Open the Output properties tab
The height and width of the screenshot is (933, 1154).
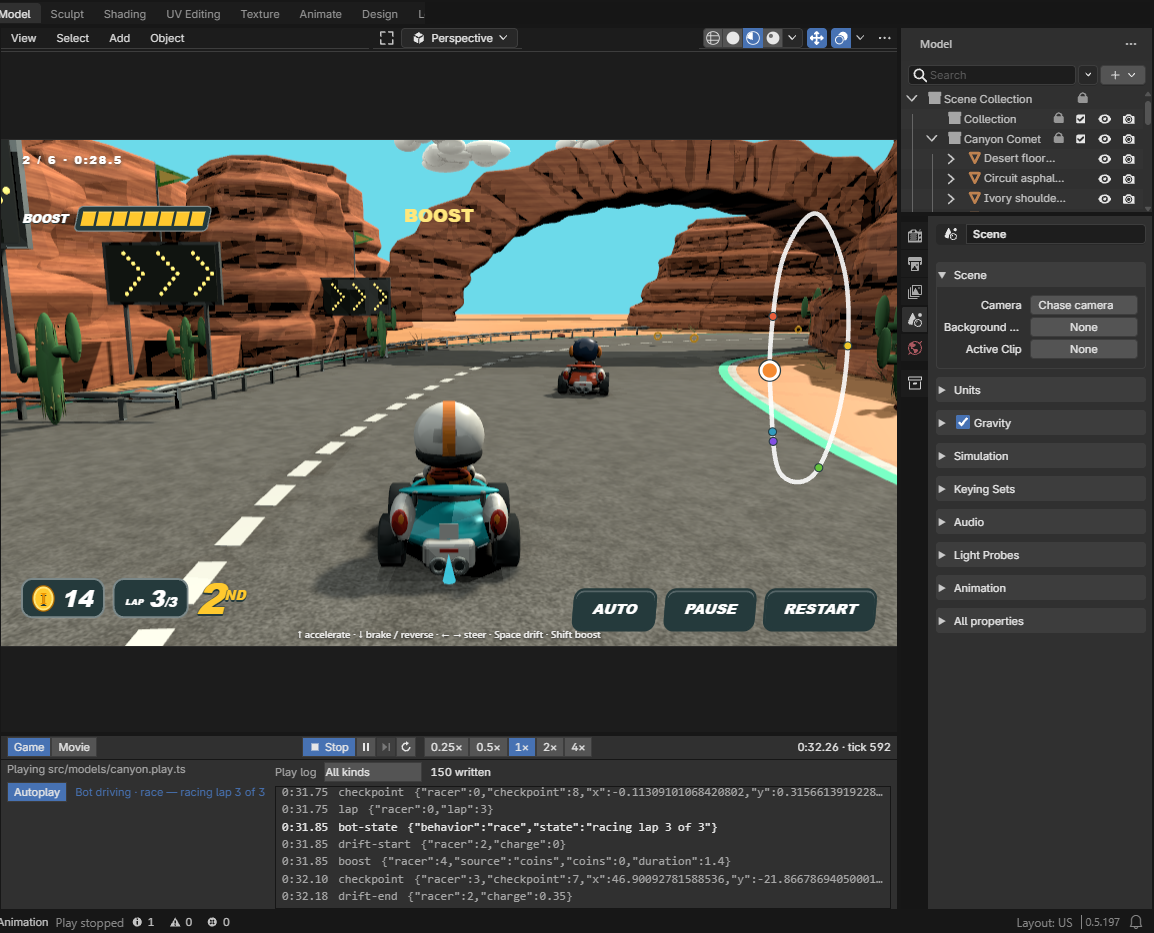point(915,264)
